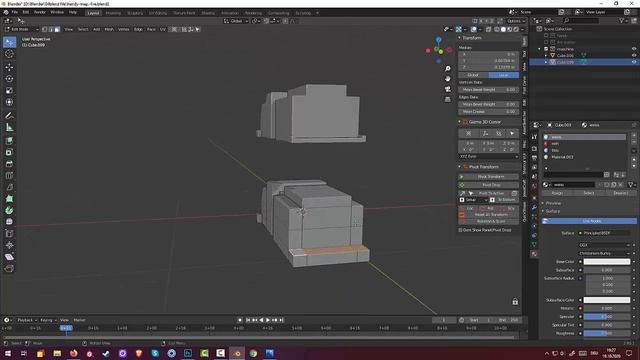The width and height of the screenshot is (640, 360).
Task: Select the Smooth tool
Action: (9, 222)
